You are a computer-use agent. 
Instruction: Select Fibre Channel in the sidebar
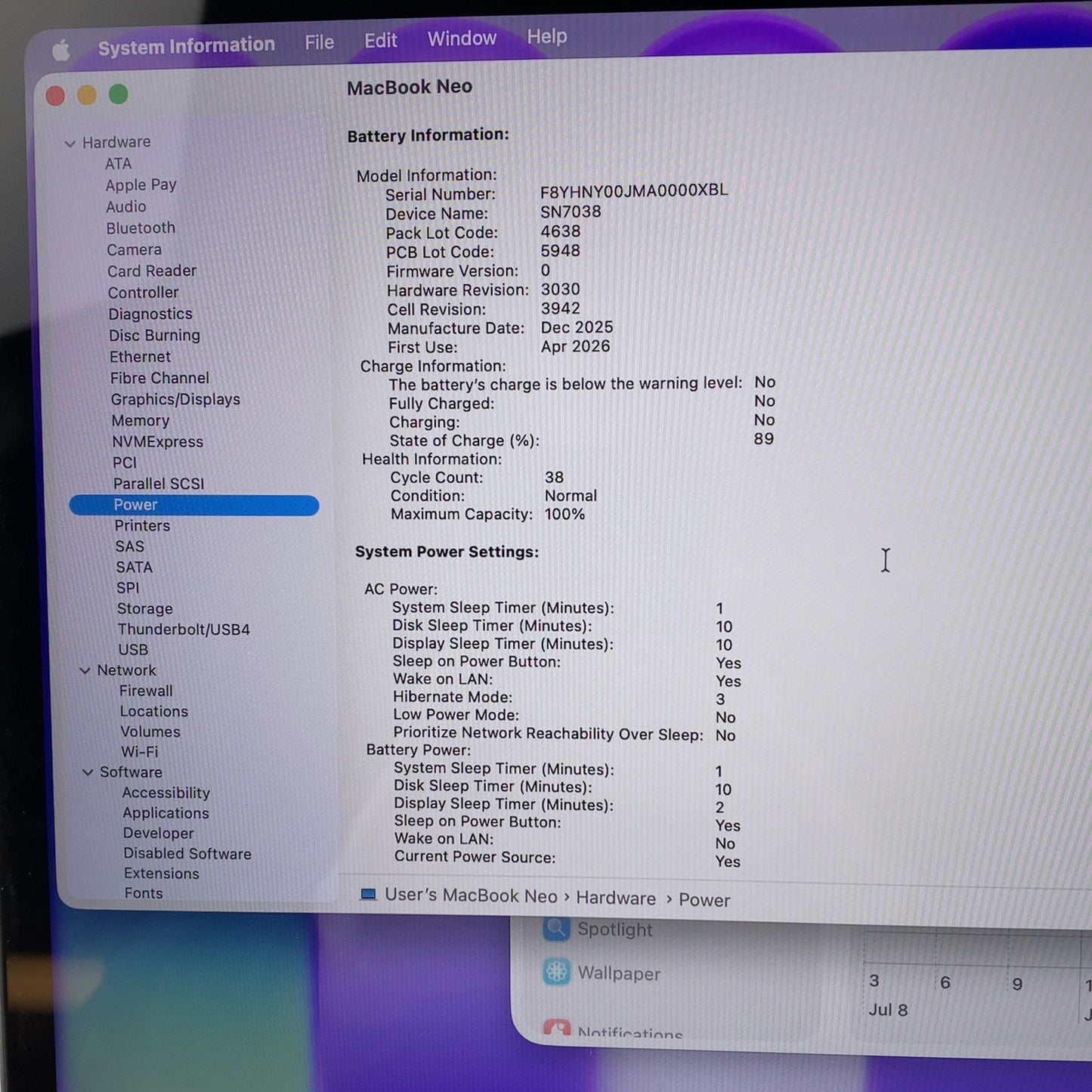click(160, 378)
